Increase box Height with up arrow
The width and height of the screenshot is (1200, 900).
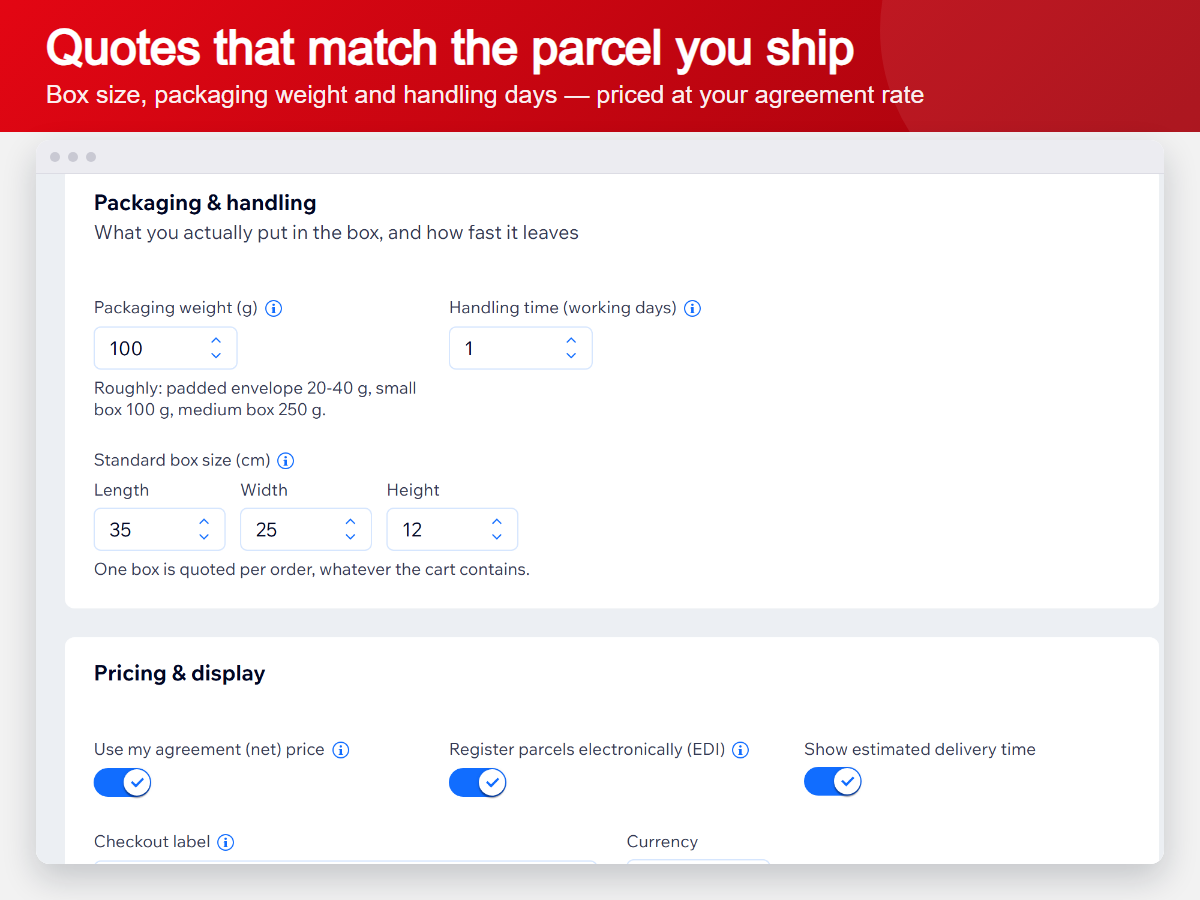tap(497, 522)
